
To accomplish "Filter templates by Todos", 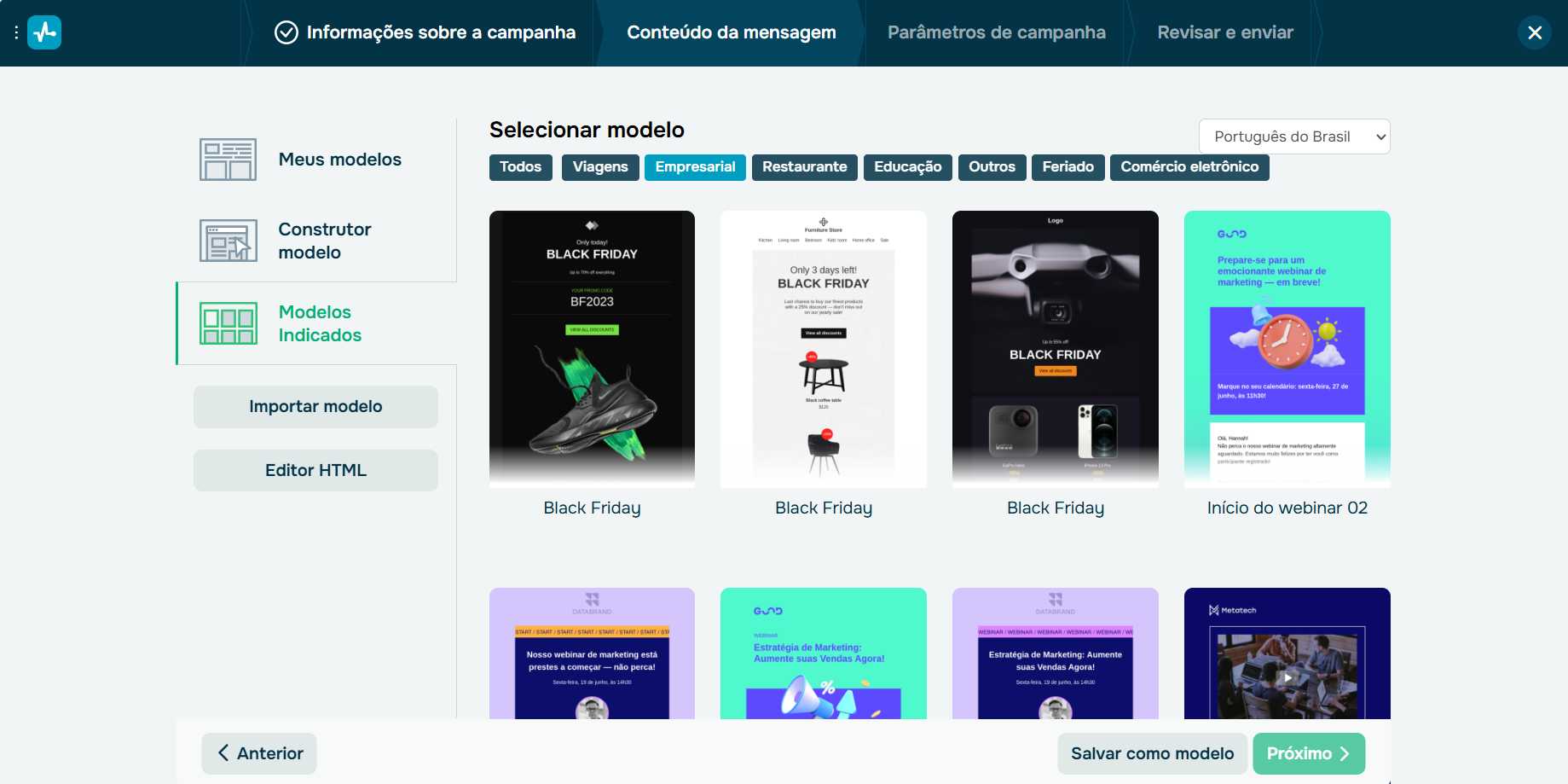I will (x=521, y=167).
